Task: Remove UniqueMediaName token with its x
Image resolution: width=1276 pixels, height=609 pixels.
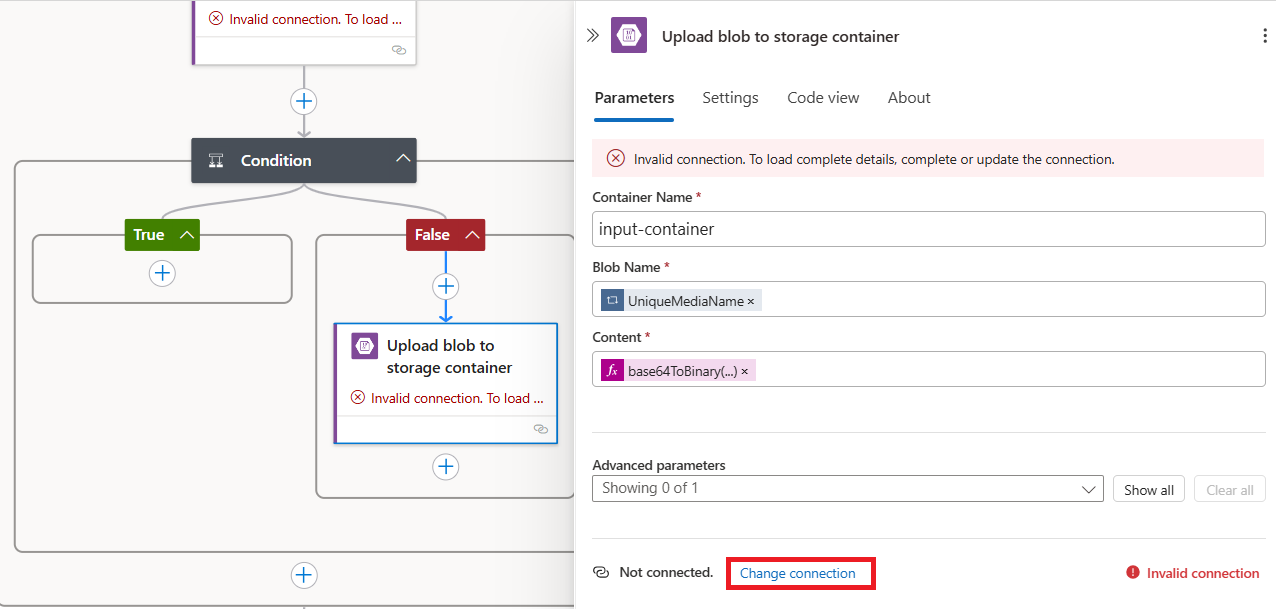Action: pyautogui.click(x=751, y=301)
